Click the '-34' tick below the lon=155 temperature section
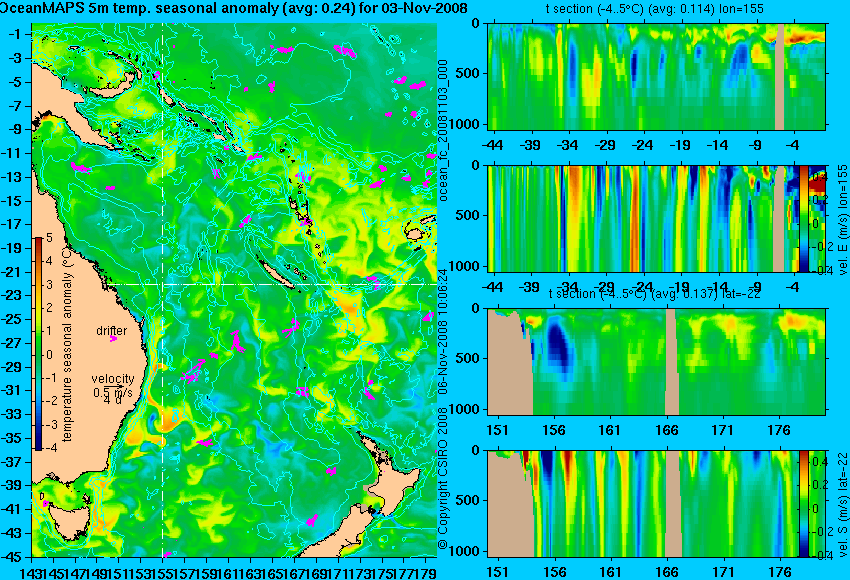The image size is (850, 580). click(568, 145)
